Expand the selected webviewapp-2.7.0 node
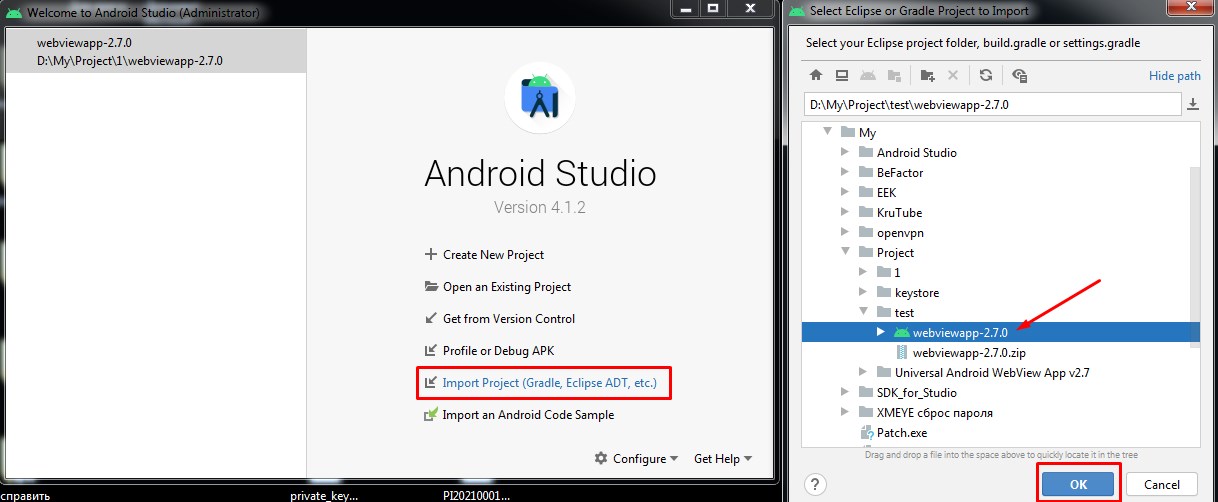The width and height of the screenshot is (1218, 502). (x=881, y=332)
